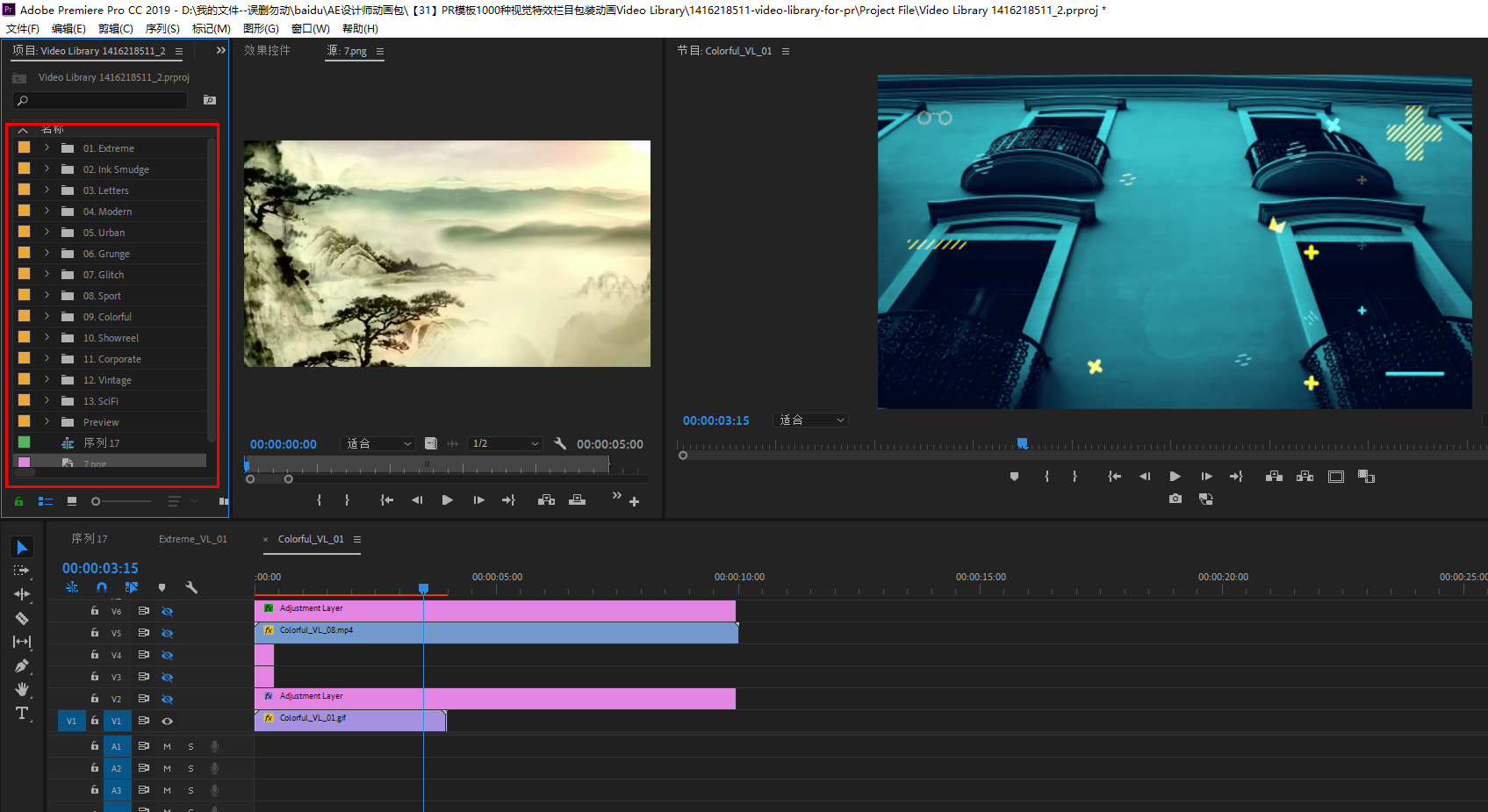Toggle sync lock for V3

coord(143,677)
